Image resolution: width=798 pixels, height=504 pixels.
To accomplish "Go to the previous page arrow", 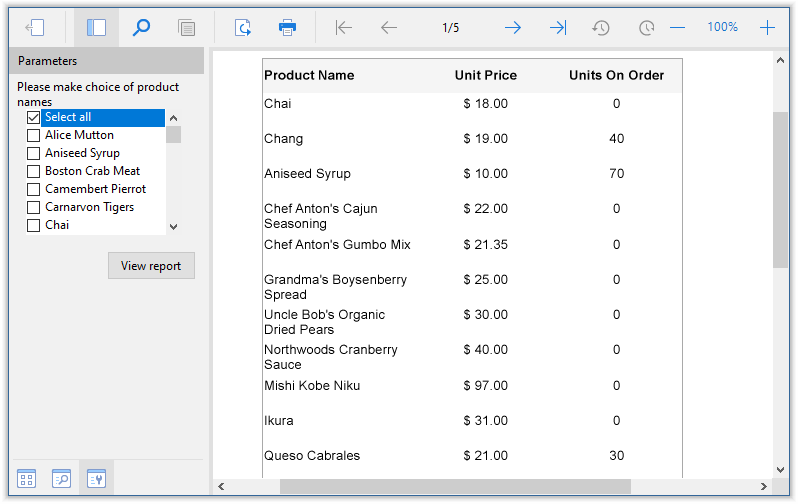I will (389, 27).
